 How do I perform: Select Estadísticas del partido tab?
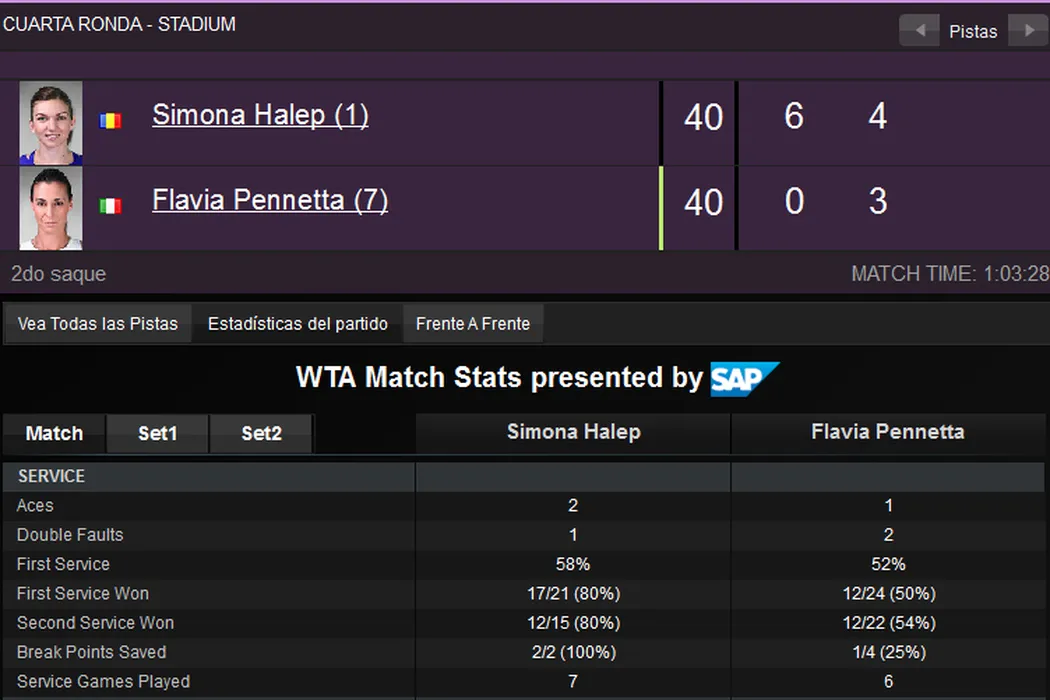point(298,324)
